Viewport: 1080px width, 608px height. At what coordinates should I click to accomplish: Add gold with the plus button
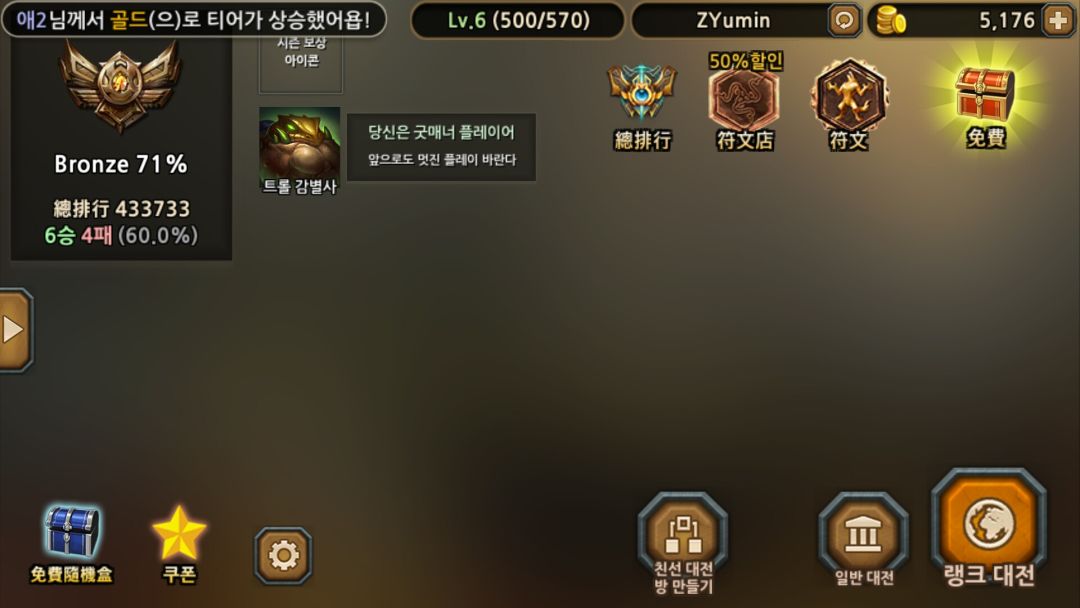1057,21
